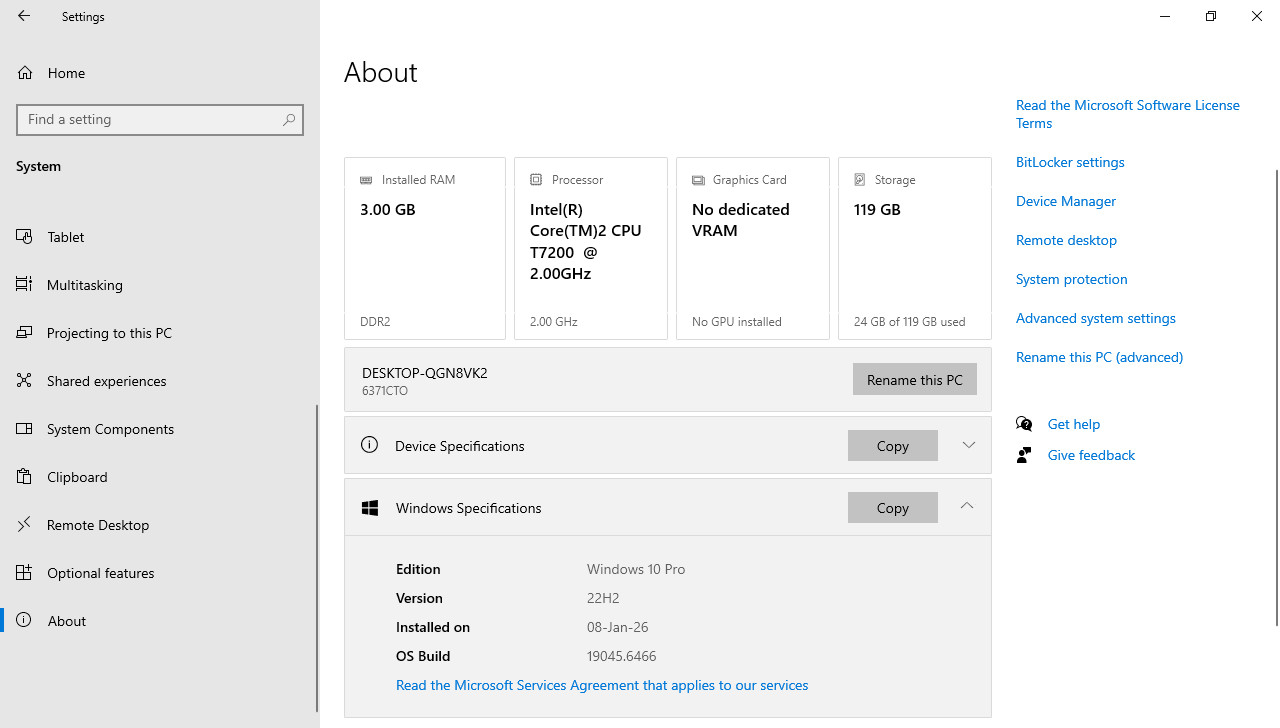Image resolution: width=1280 pixels, height=728 pixels.
Task: Click the sidebar vertical scrollbar
Action: [317, 558]
